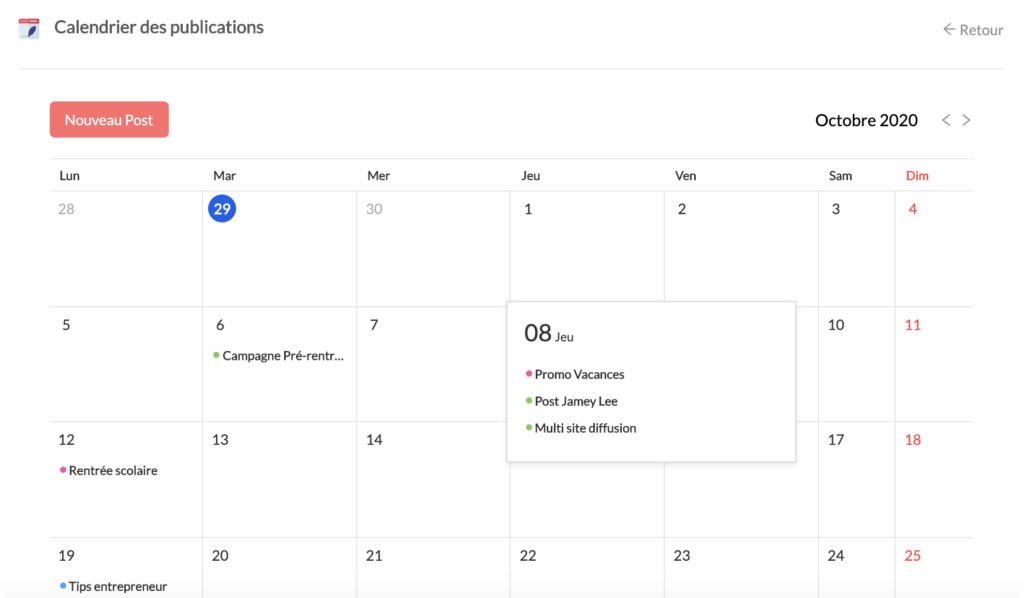Open the Tips entrepreneur post
This screenshot has height=598, width=1024.
point(117,587)
